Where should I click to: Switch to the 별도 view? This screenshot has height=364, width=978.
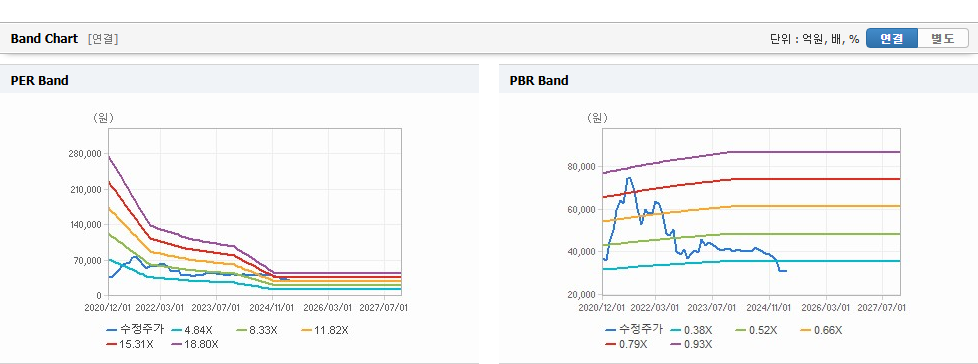tap(942, 39)
